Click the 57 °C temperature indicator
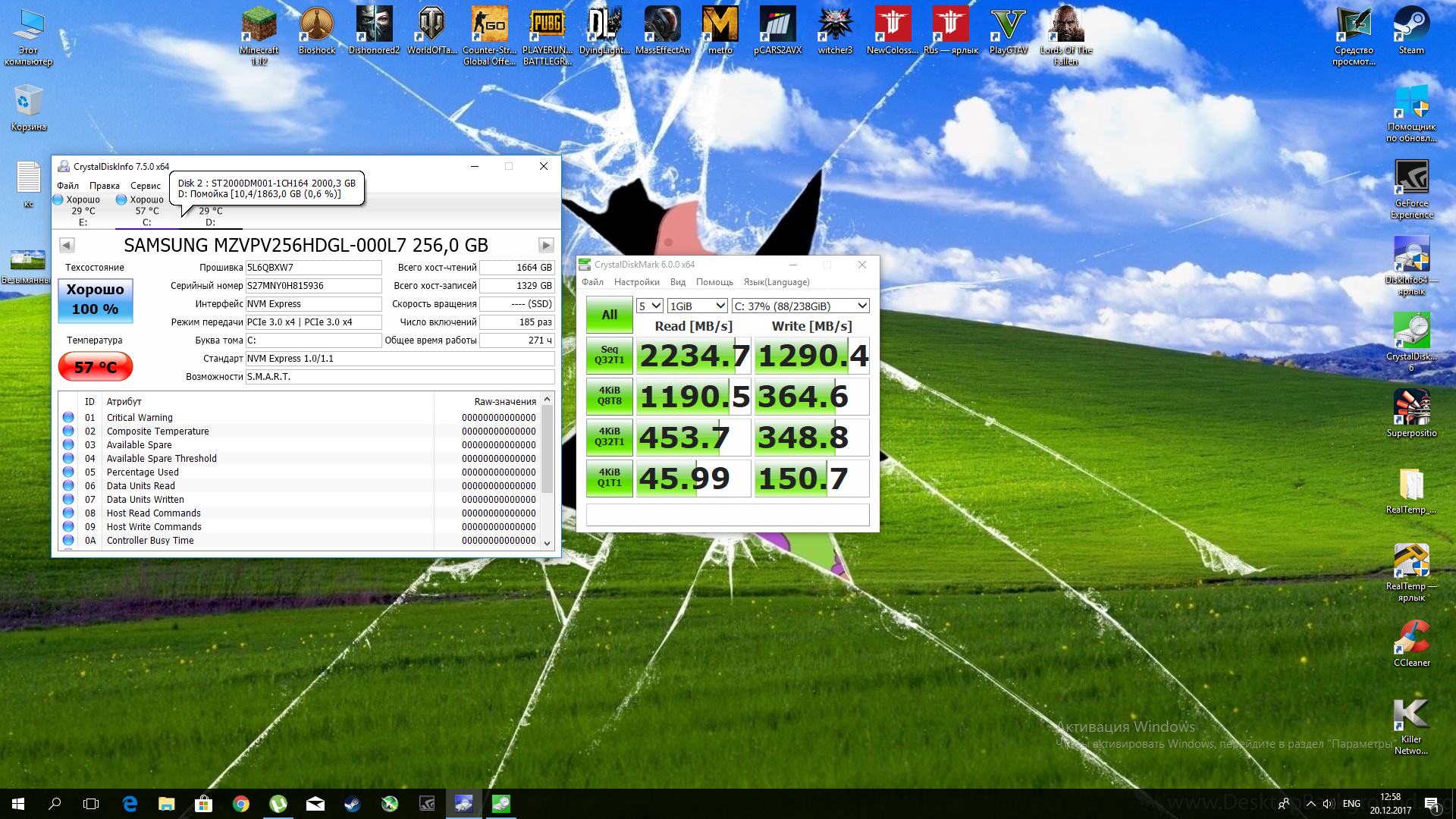The height and width of the screenshot is (819, 1456). tap(96, 367)
